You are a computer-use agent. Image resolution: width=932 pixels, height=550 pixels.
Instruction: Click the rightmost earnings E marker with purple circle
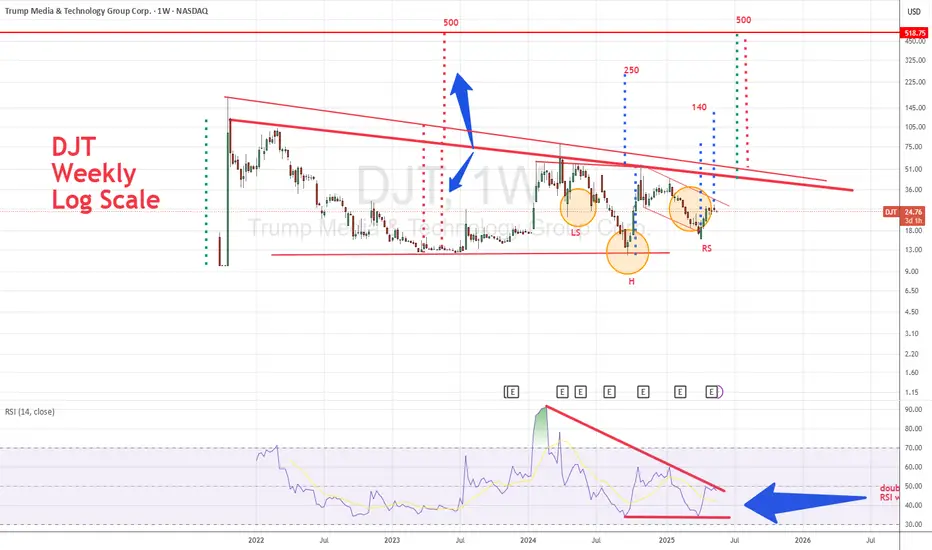pyautogui.click(x=713, y=392)
